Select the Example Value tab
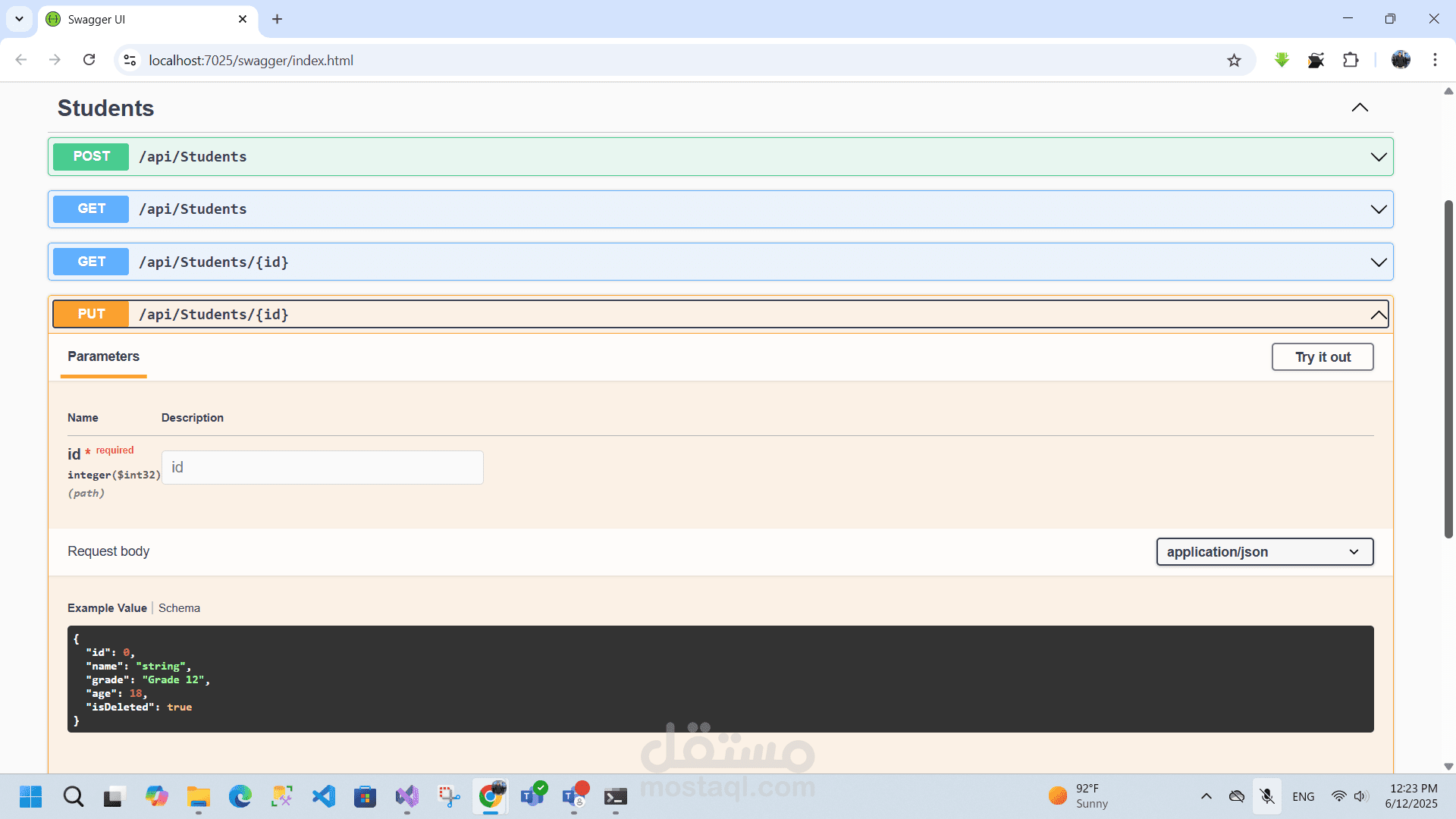This screenshot has width=1456, height=819. [x=107, y=608]
